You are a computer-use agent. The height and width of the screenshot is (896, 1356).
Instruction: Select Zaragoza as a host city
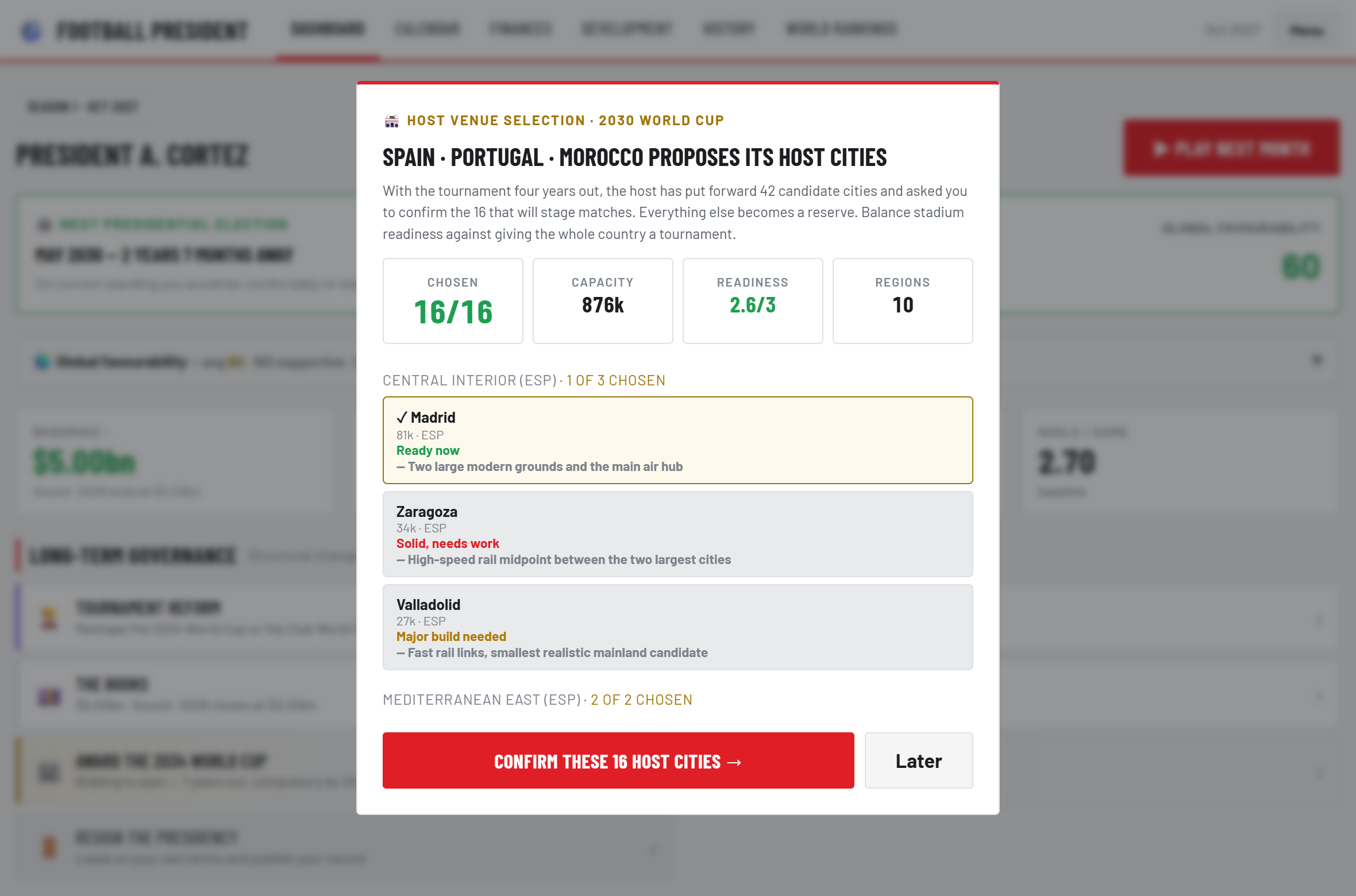pos(678,534)
